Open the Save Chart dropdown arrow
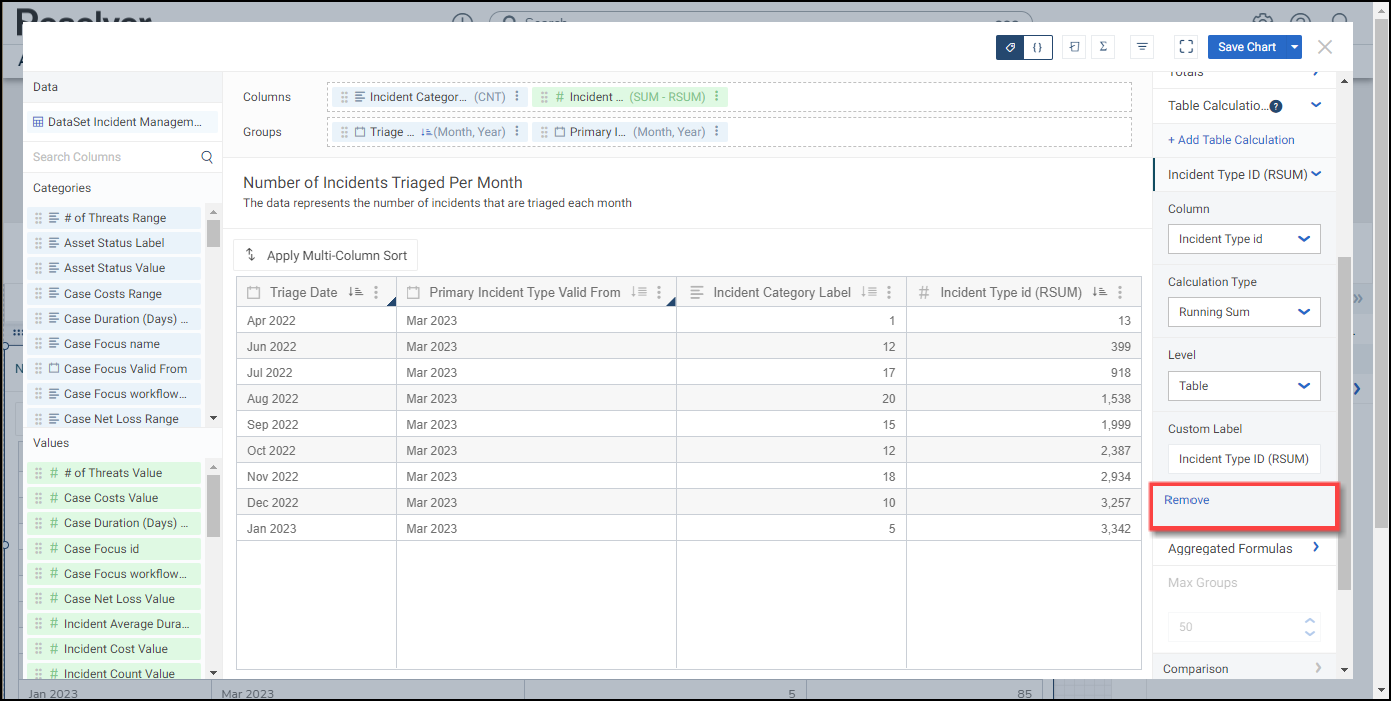The width and height of the screenshot is (1391, 701). (1295, 47)
